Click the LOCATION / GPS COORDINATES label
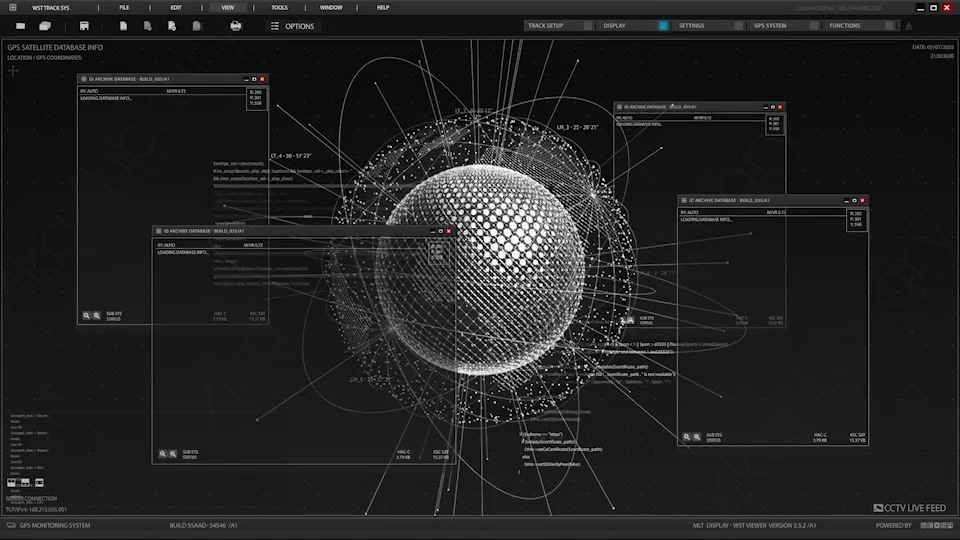The height and width of the screenshot is (540, 960). (45, 58)
